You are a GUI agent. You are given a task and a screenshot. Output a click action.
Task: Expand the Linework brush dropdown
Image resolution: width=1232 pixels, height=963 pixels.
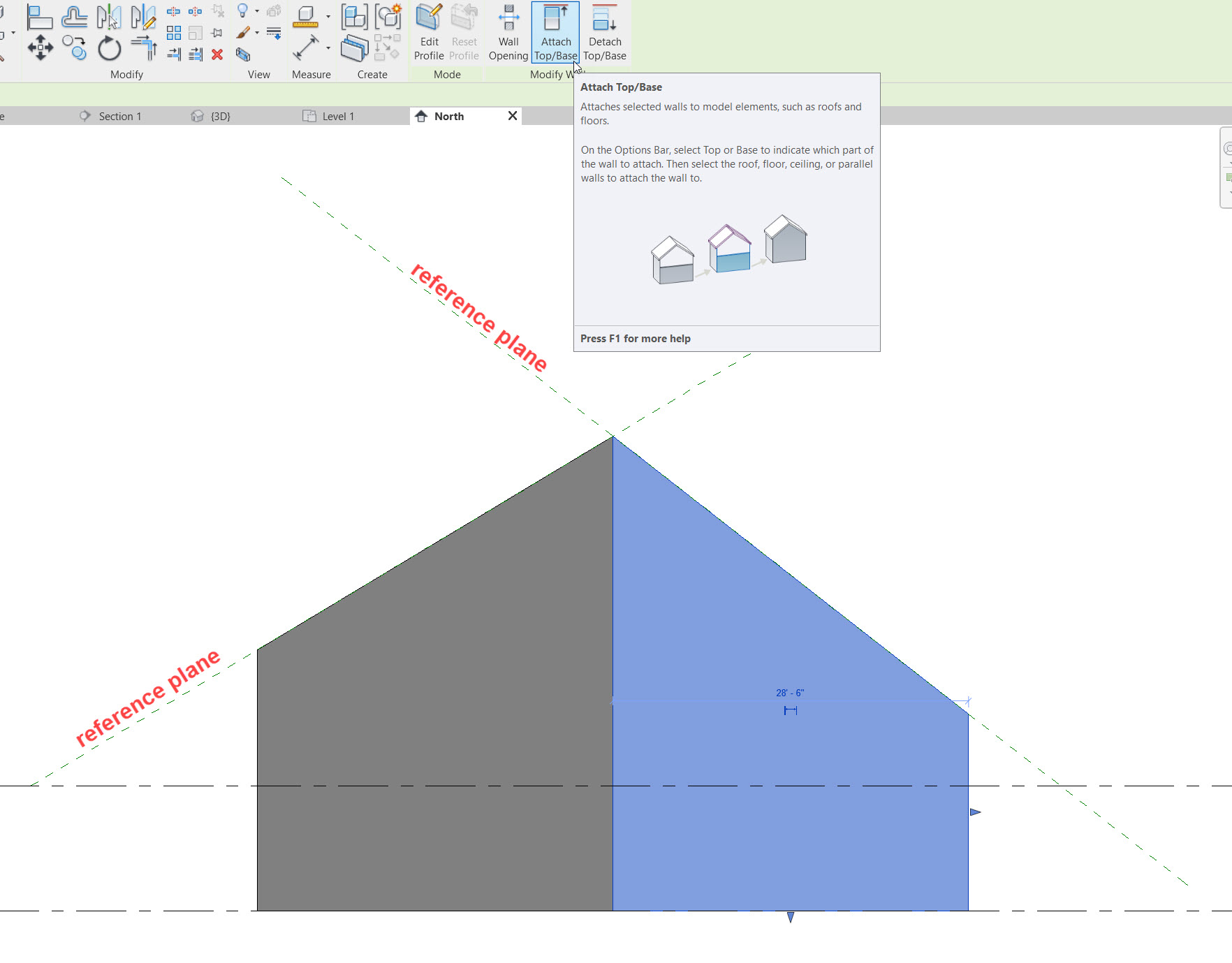[x=257, y=32]
